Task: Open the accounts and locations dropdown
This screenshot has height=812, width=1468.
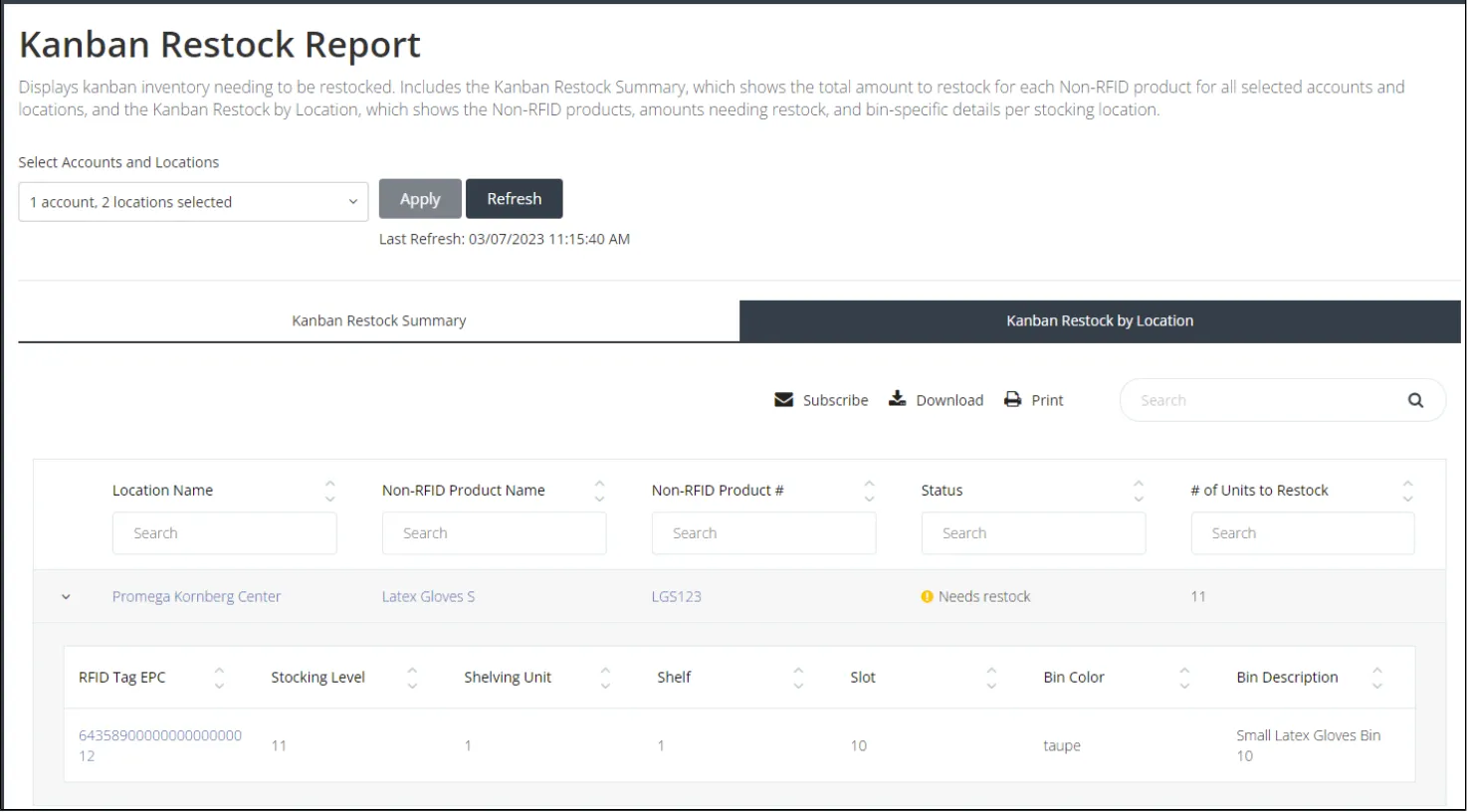Action: point(193,202)
